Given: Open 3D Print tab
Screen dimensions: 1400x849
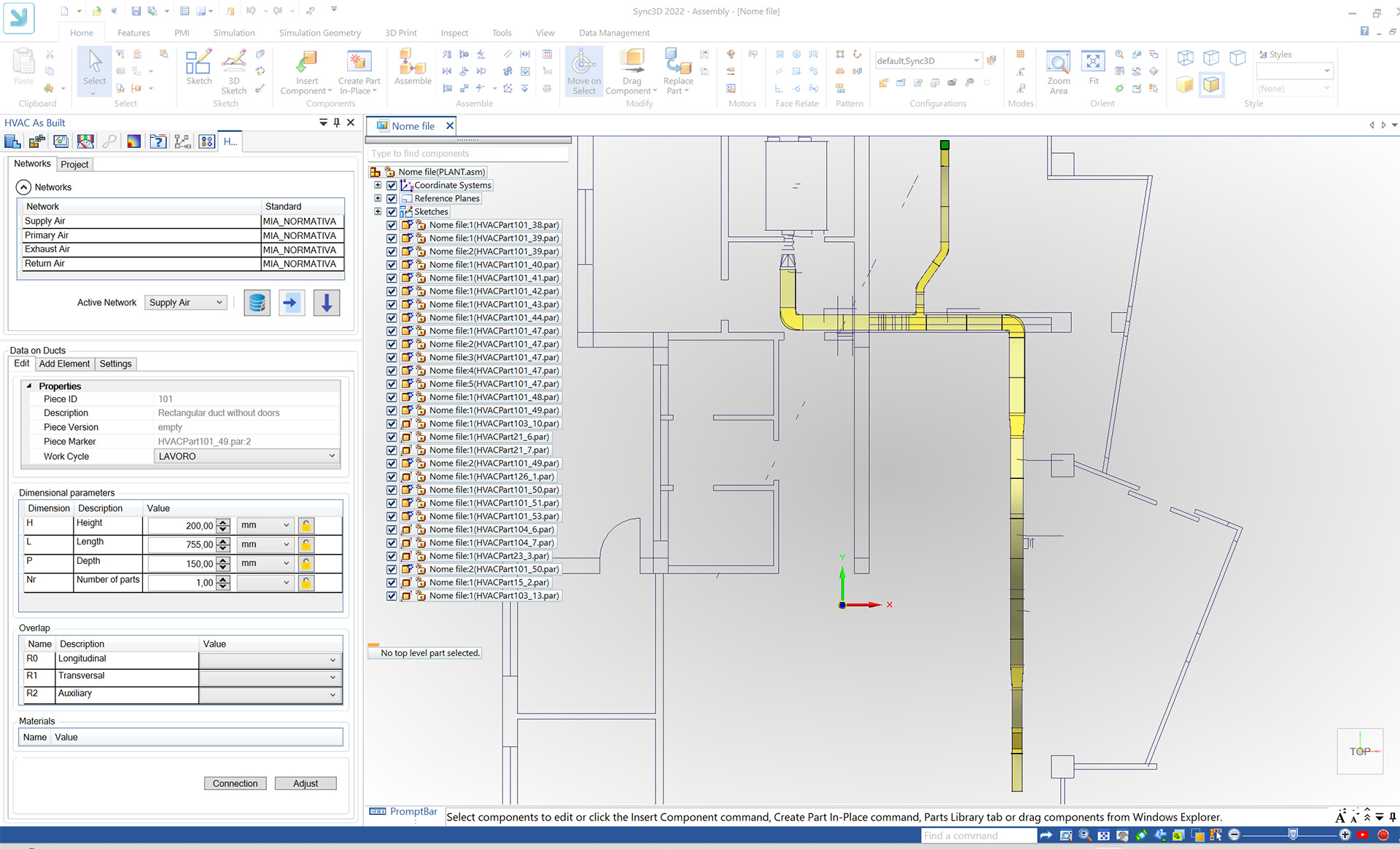Looking at the screenshot, I should (x=401, y=33).
